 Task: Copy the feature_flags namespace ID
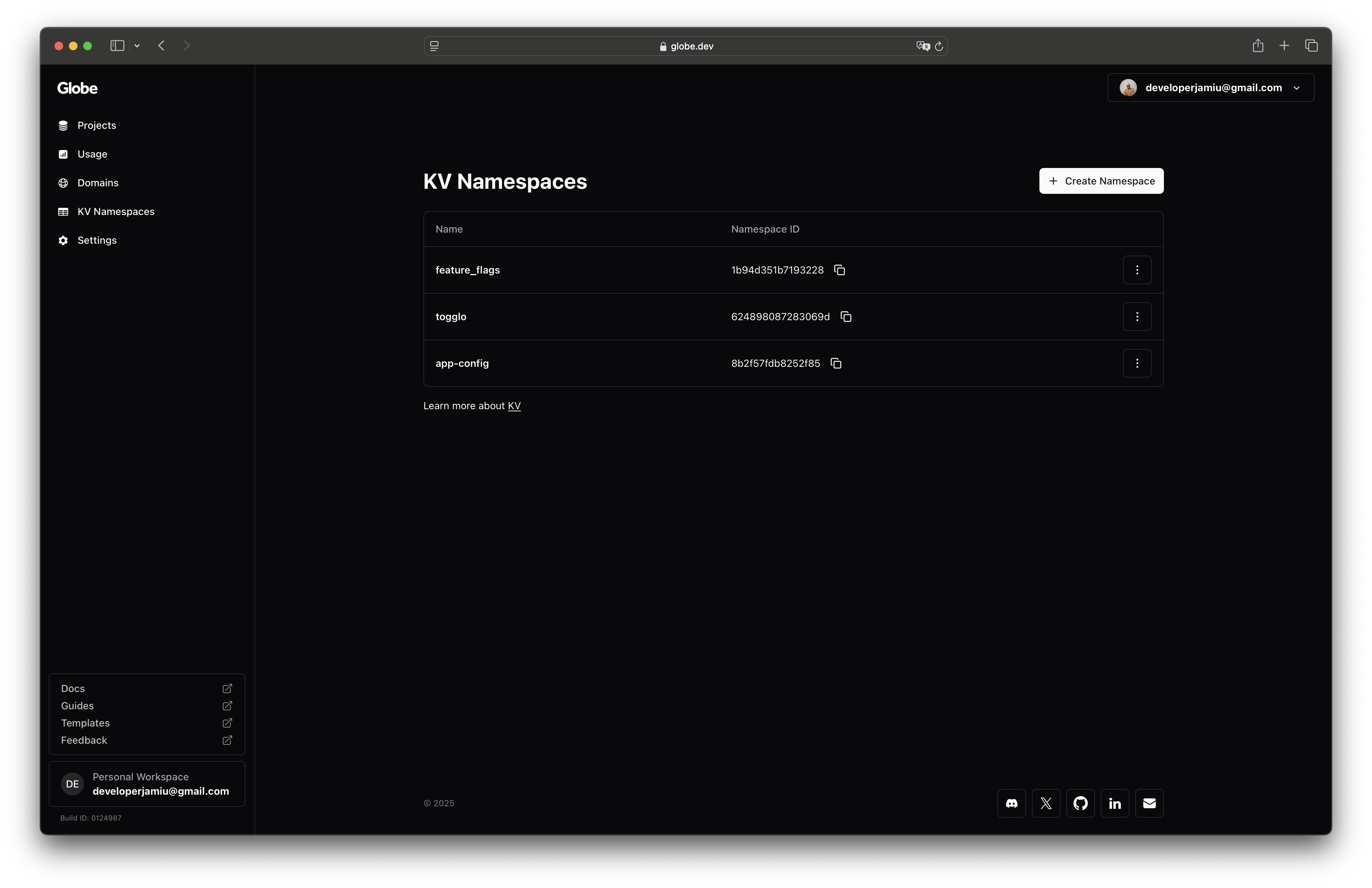click(x=839, y=269)
